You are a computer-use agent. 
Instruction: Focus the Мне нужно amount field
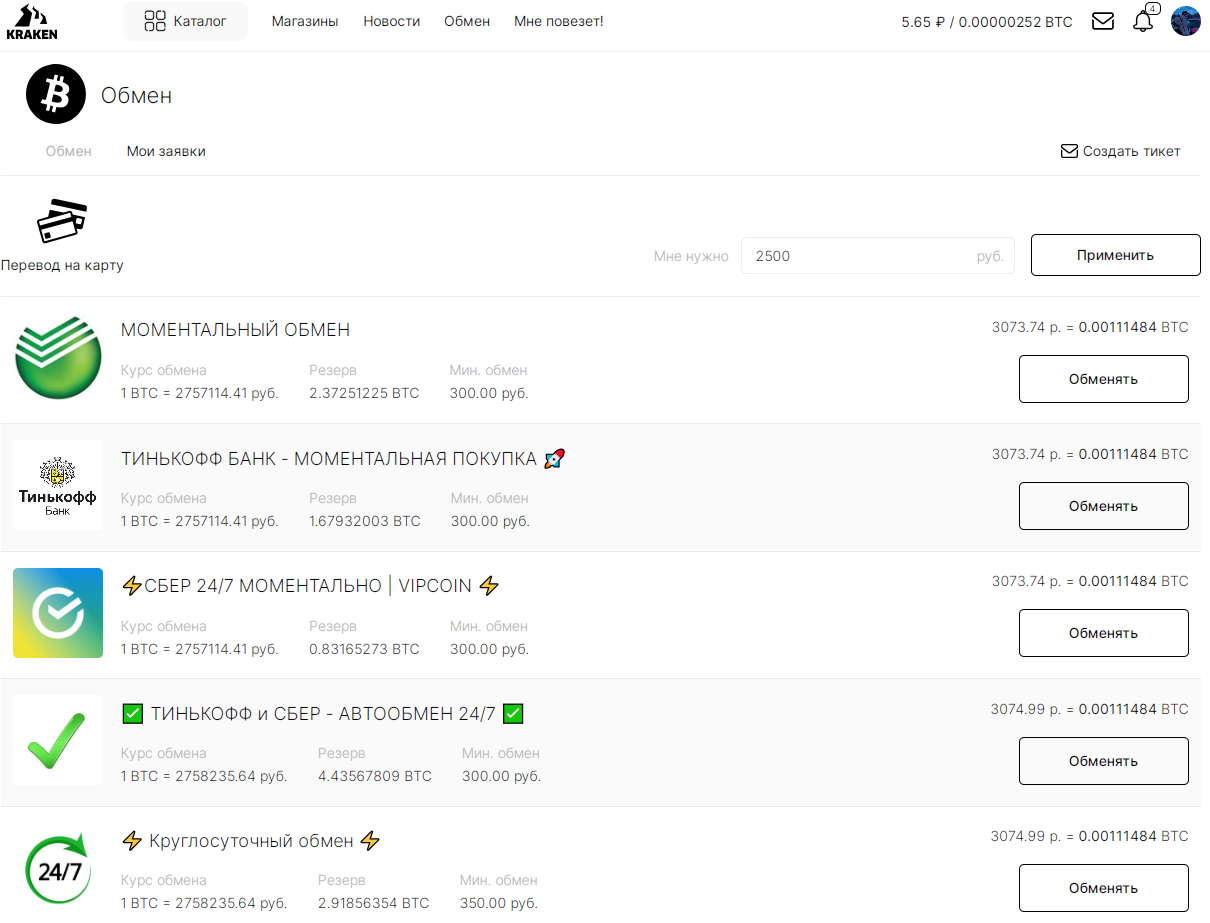(x=877, y=256)
